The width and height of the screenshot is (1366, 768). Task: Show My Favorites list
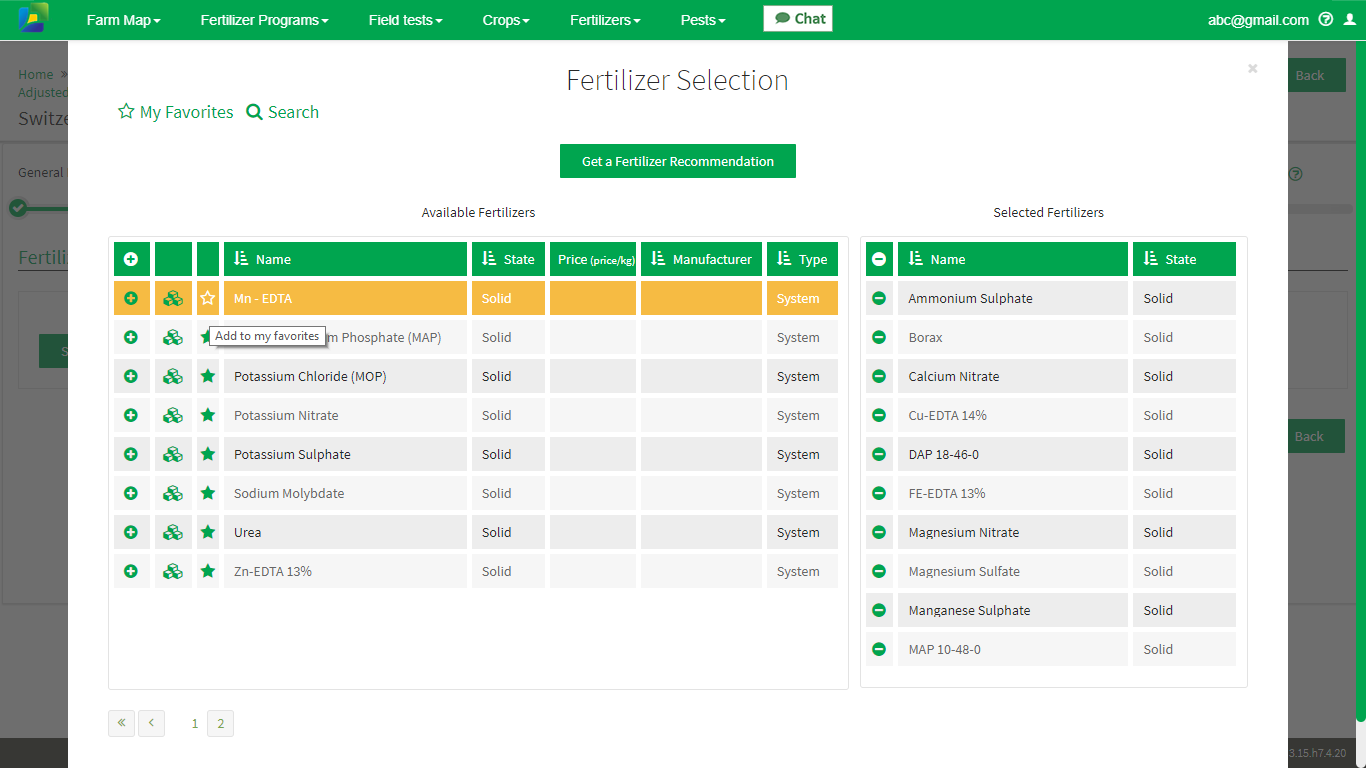coord(176,112)
